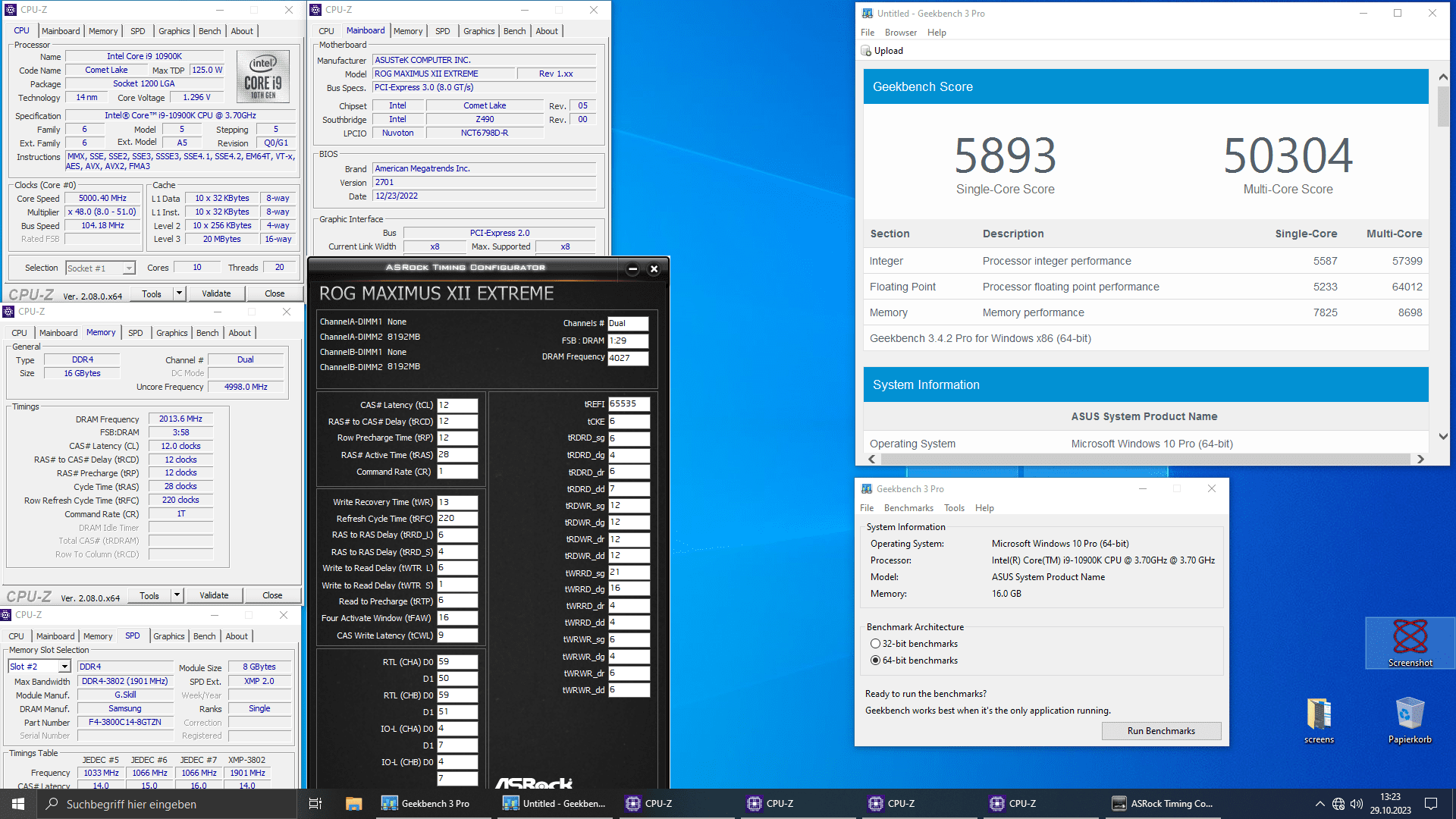Open Benchmarks menu in Geekbench 3 Pro
1456x819 pixels.
908,508
